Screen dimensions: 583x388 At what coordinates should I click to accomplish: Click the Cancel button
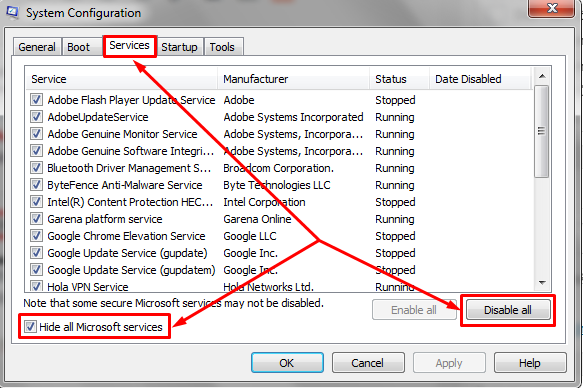point(368,363)
